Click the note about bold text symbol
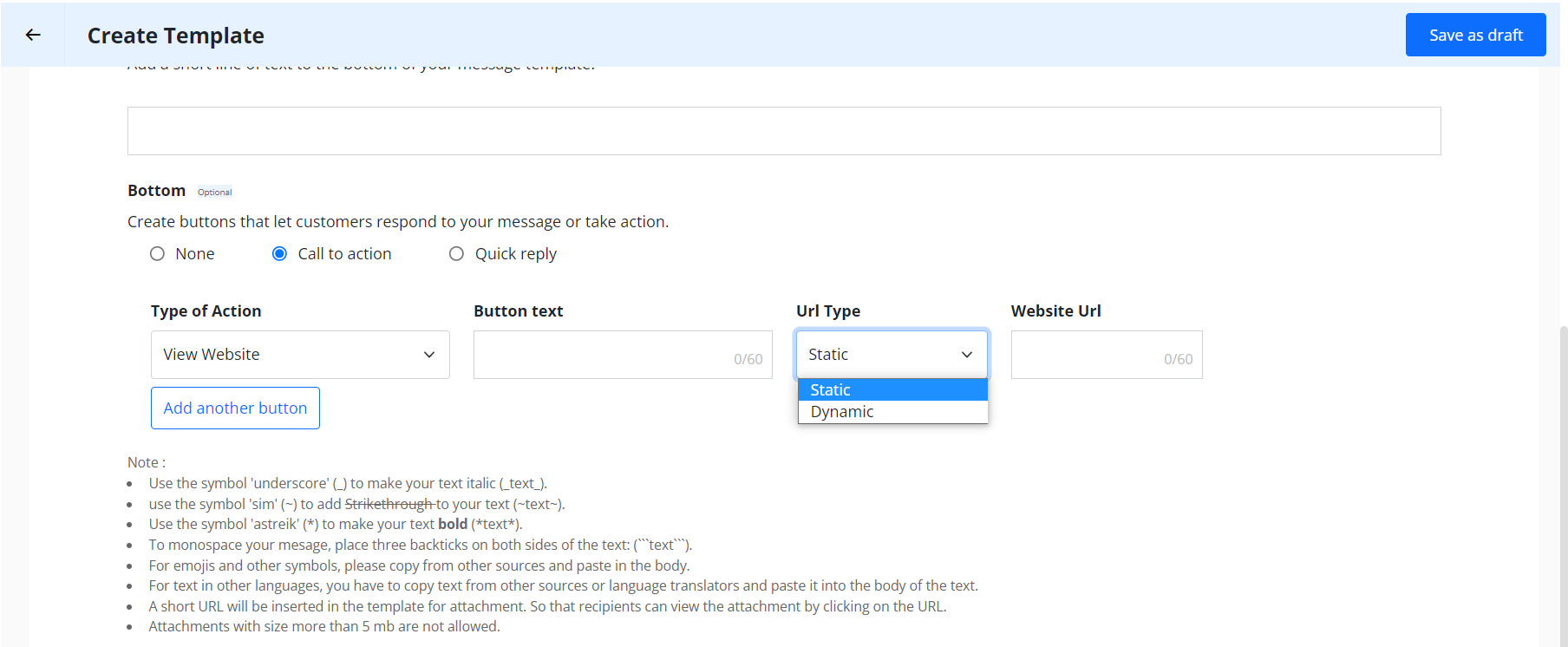Screen dimensions: 1568x647 click(x=336, y=524)
